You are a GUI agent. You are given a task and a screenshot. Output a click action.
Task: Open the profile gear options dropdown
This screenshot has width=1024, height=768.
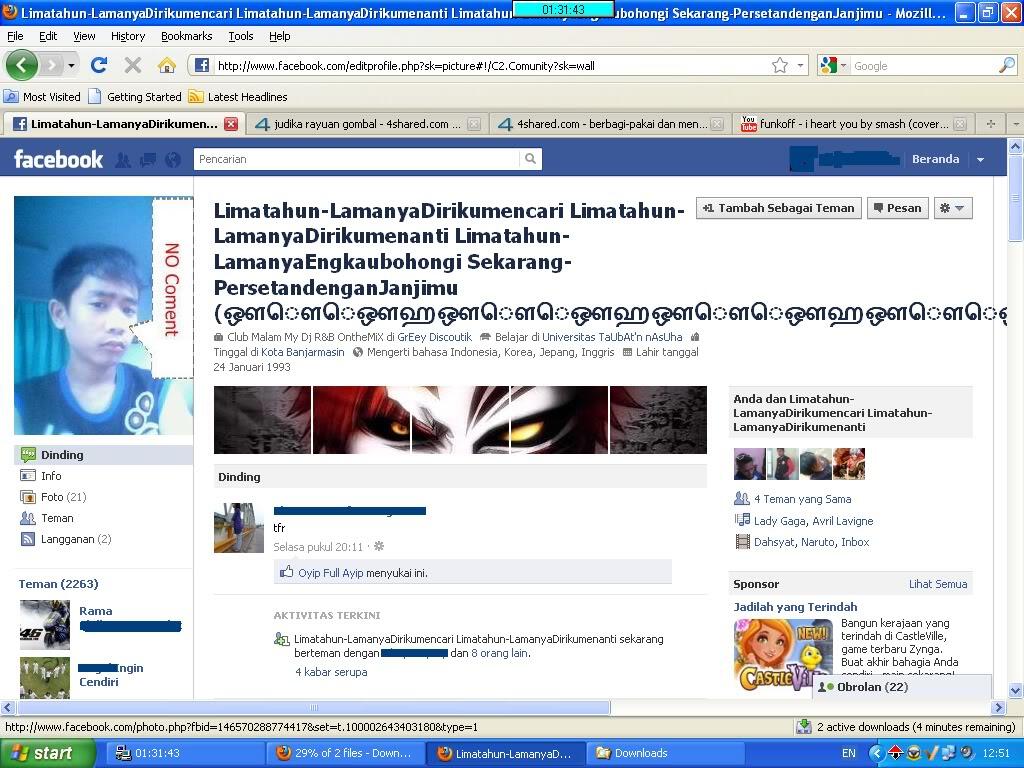pyautogui.click(x=952, y=208)
